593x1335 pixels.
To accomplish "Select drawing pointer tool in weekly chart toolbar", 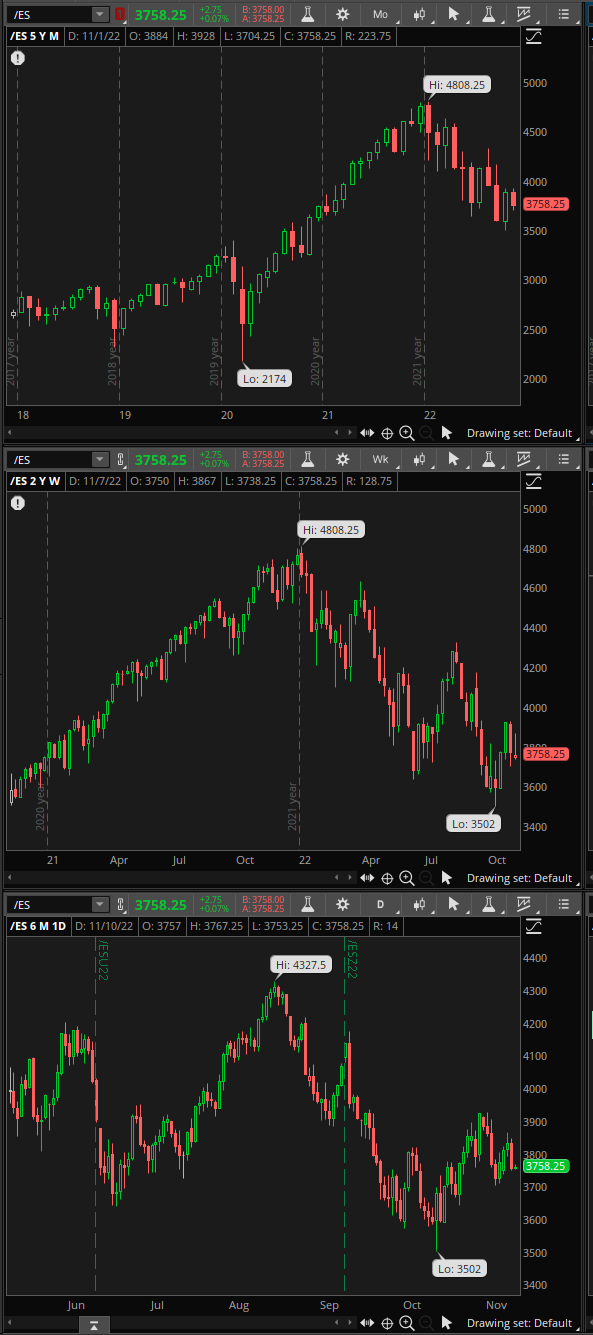I will [454, 459].
